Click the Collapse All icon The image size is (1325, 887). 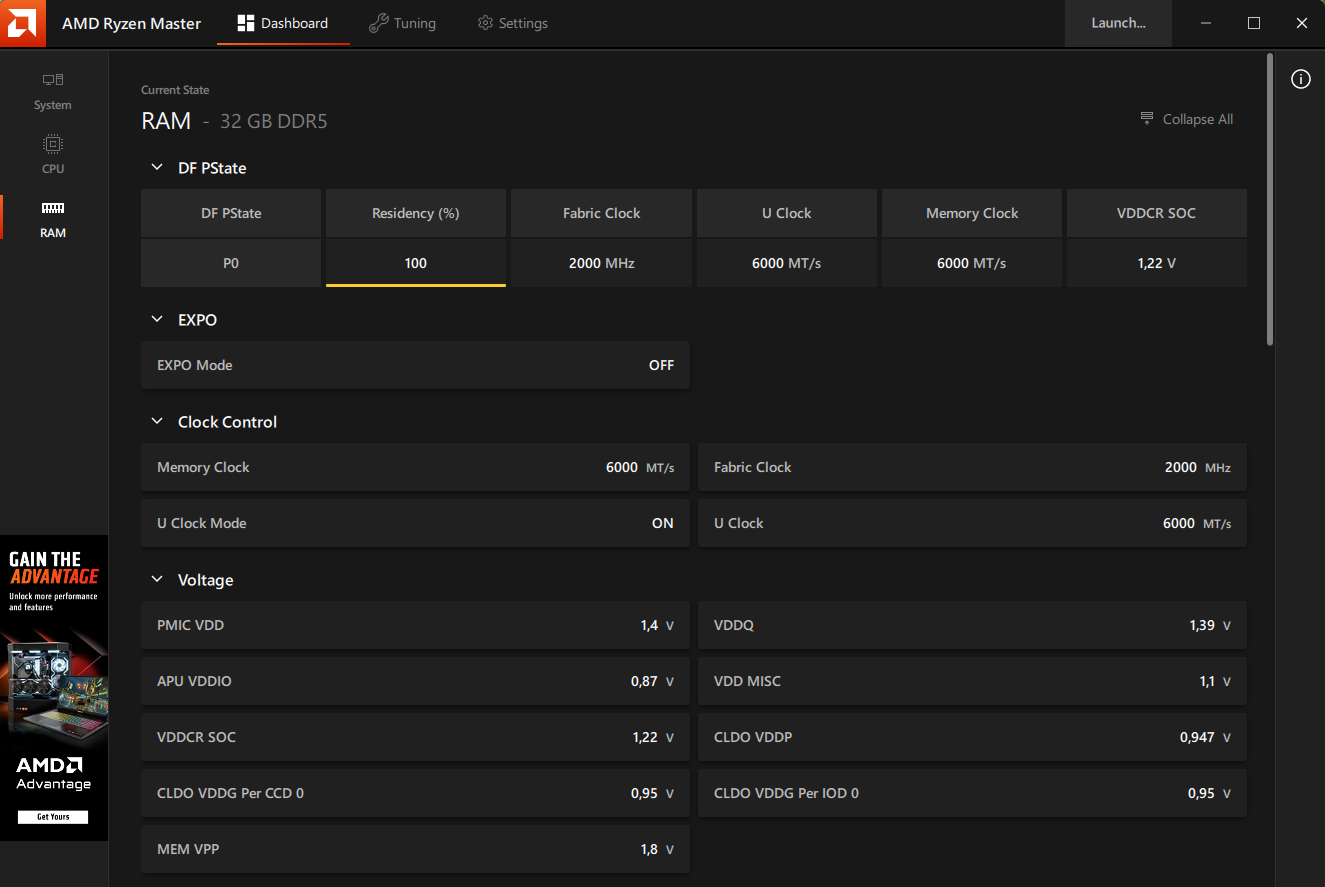pyautogui.click(x=1147, y=119)
